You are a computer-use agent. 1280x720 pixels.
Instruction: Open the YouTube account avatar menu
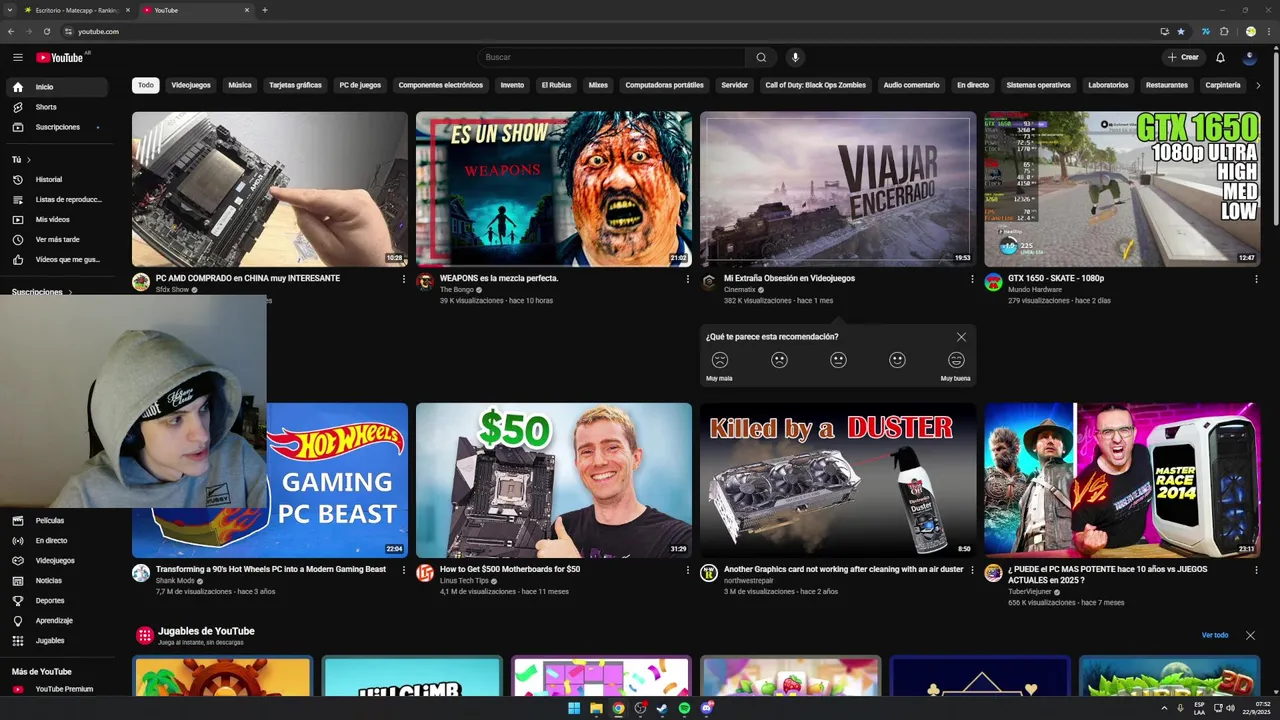point(1249,57)
